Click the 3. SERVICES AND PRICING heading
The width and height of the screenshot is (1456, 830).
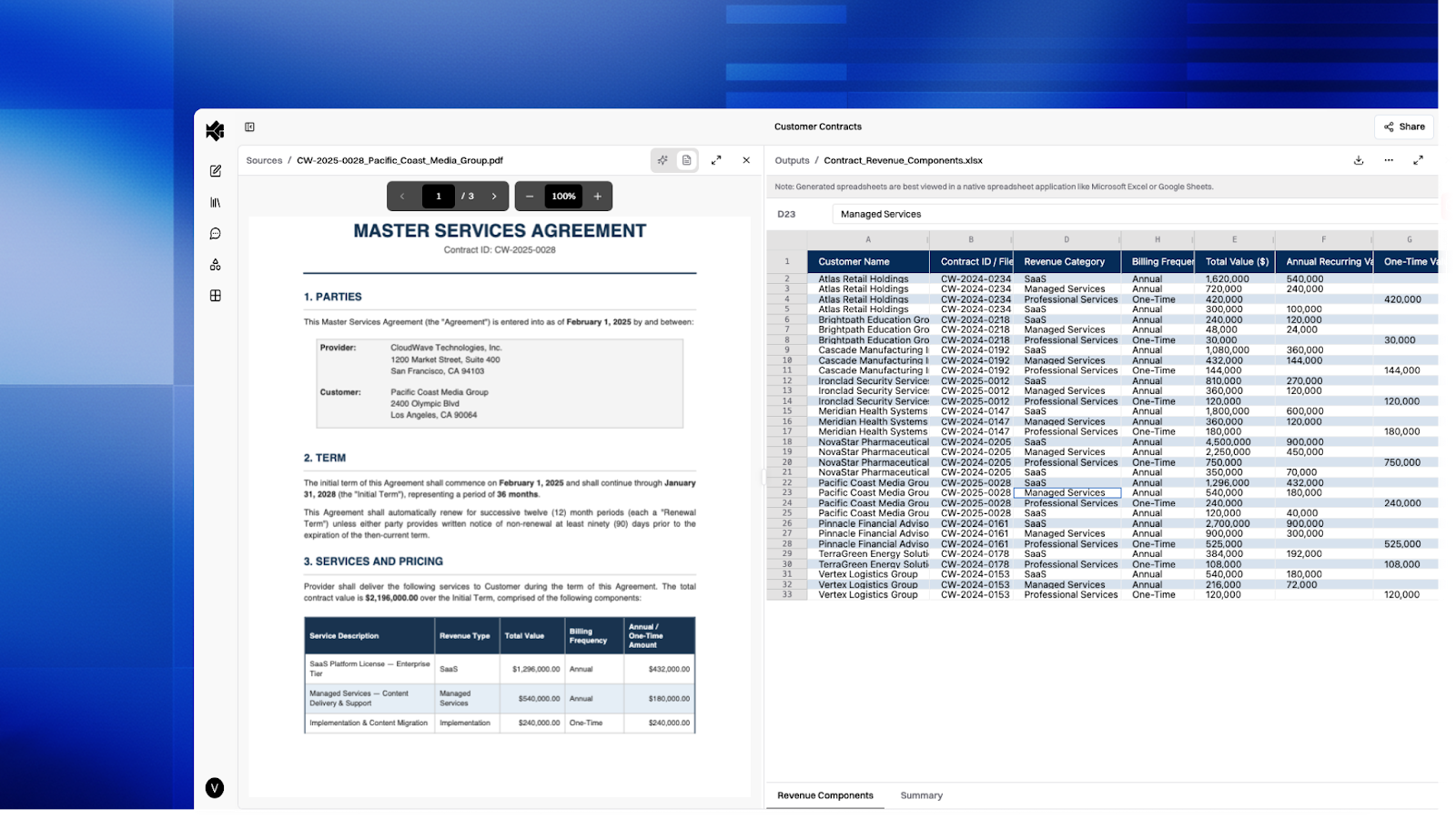click(373, 562)
